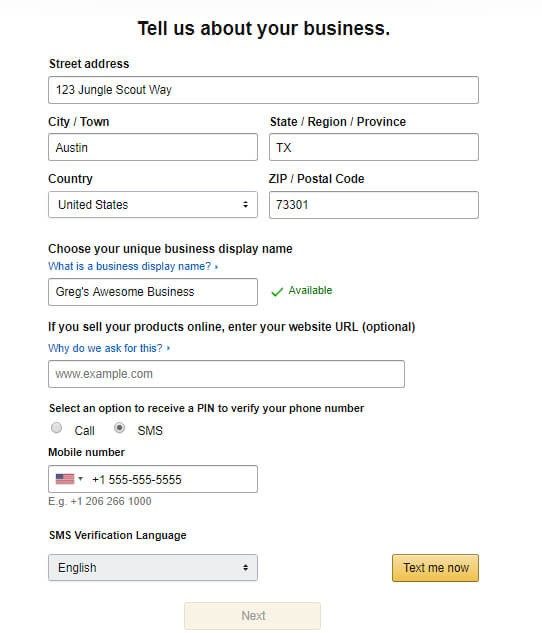Open 'What is a business display name?' link

click(x=129, y=266)
